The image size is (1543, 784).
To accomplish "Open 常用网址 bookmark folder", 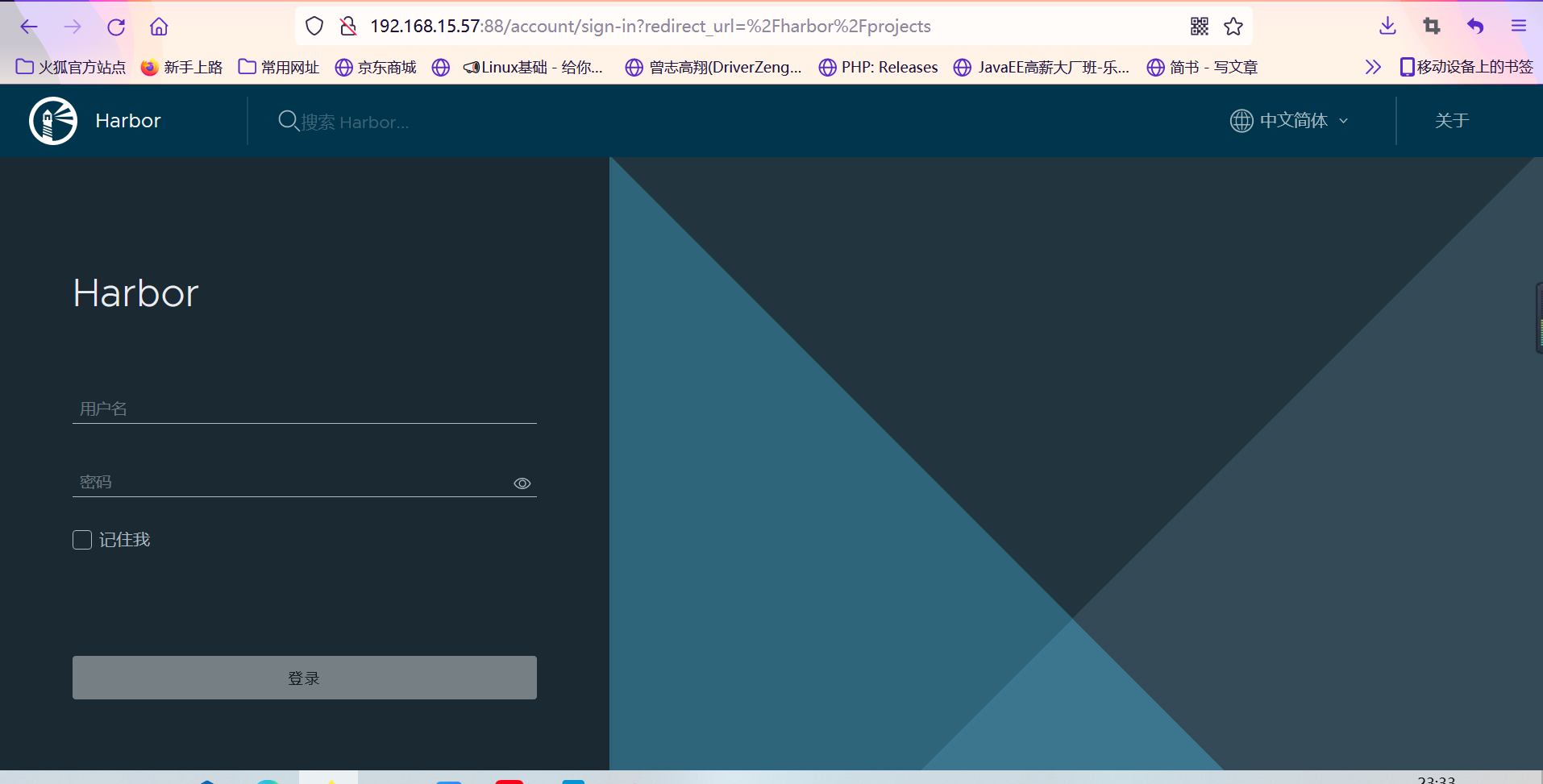I will (279, 67).
